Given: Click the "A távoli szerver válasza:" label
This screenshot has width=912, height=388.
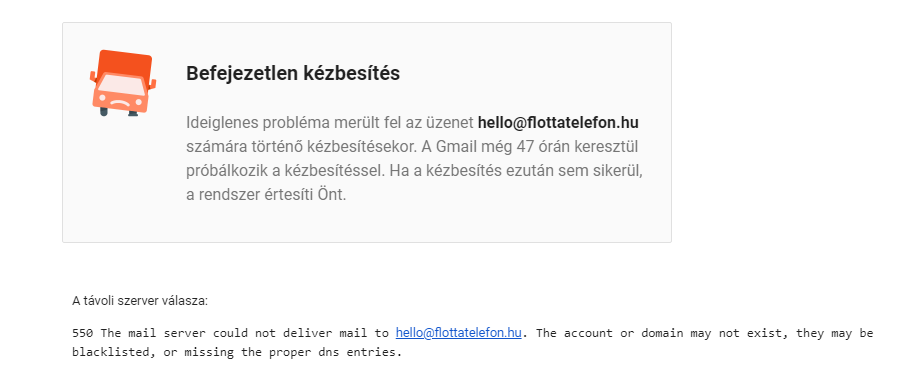Looking at the screenshot, I should 140,301.
